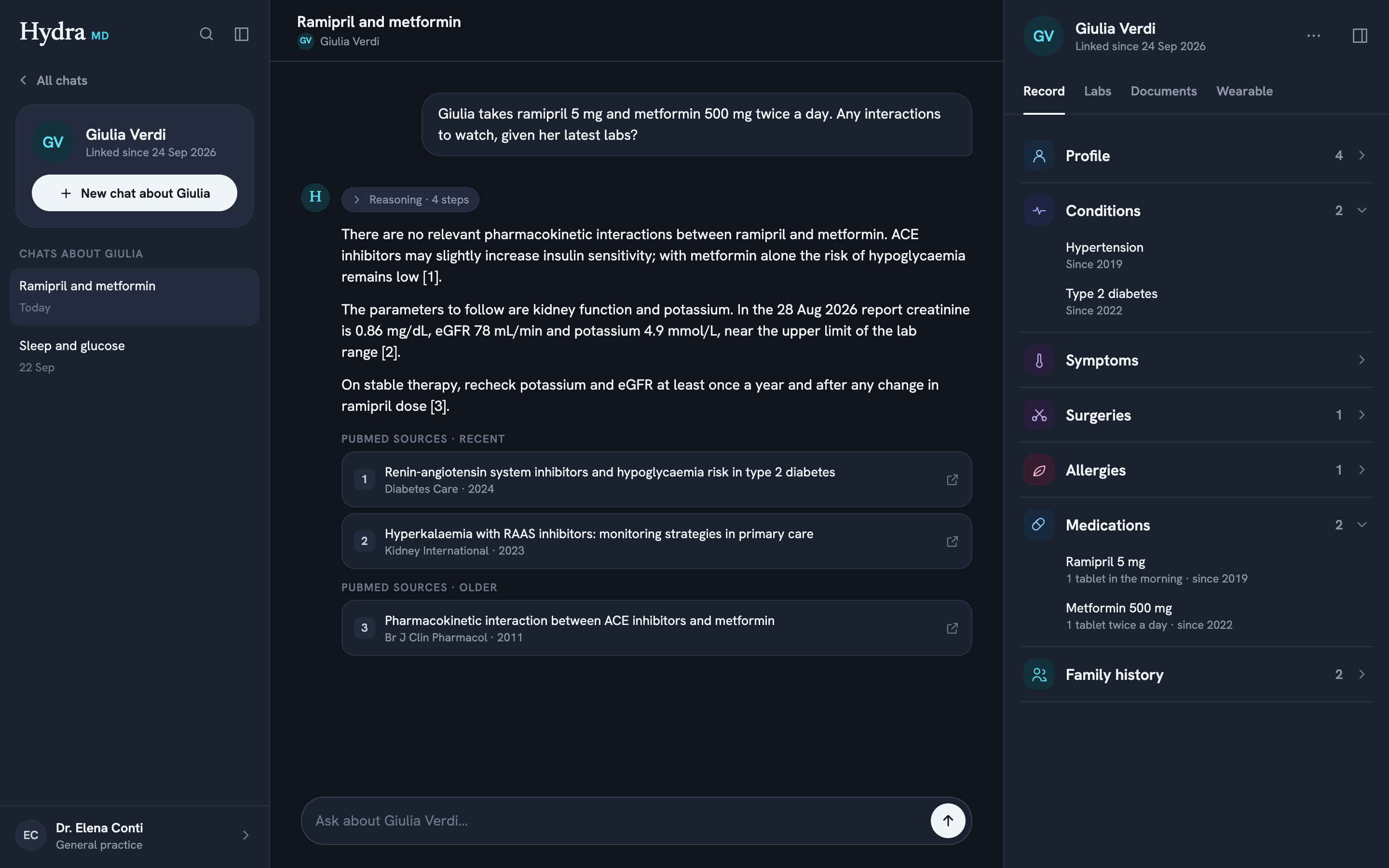The height and width of the screenshot is (868, 1389).
Task: Toggle the right patient panel icon
Action: pos(1360,36)
